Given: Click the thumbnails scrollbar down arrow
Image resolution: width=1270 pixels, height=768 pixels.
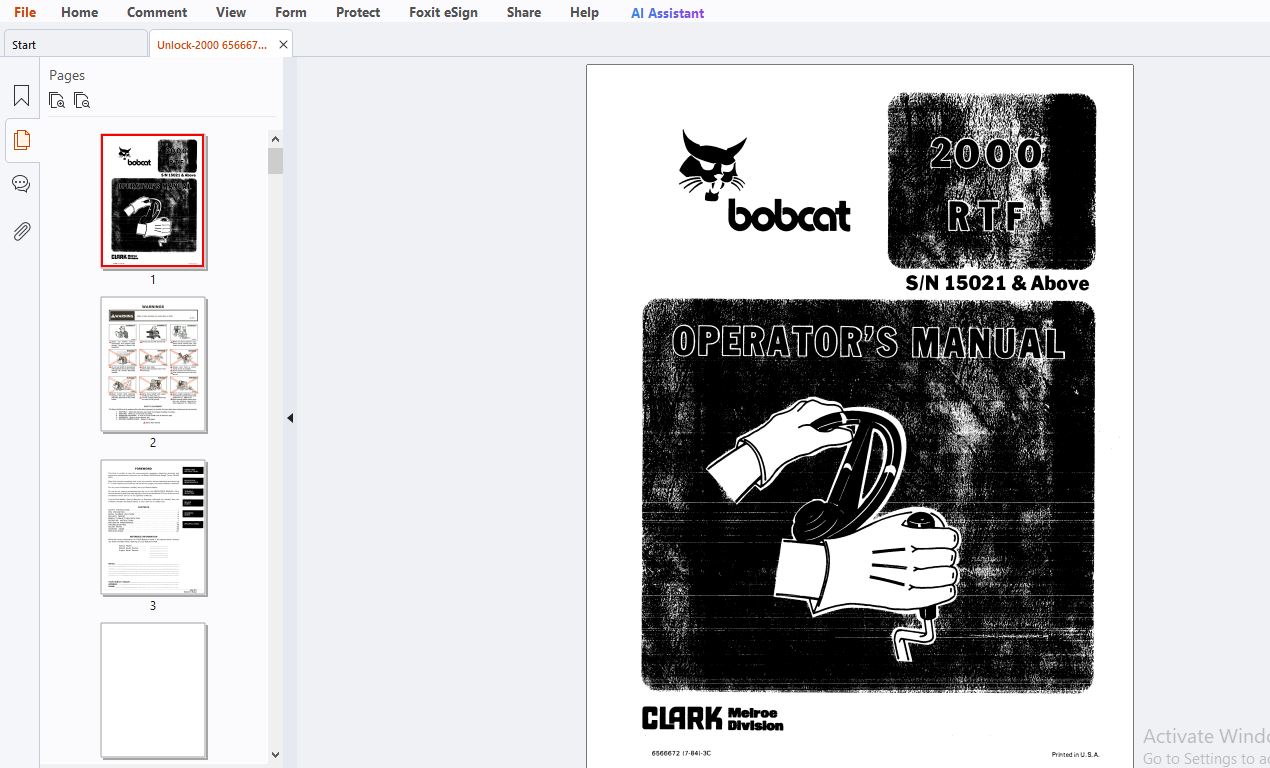Looking at the screenshot, I should coord(276,755).
